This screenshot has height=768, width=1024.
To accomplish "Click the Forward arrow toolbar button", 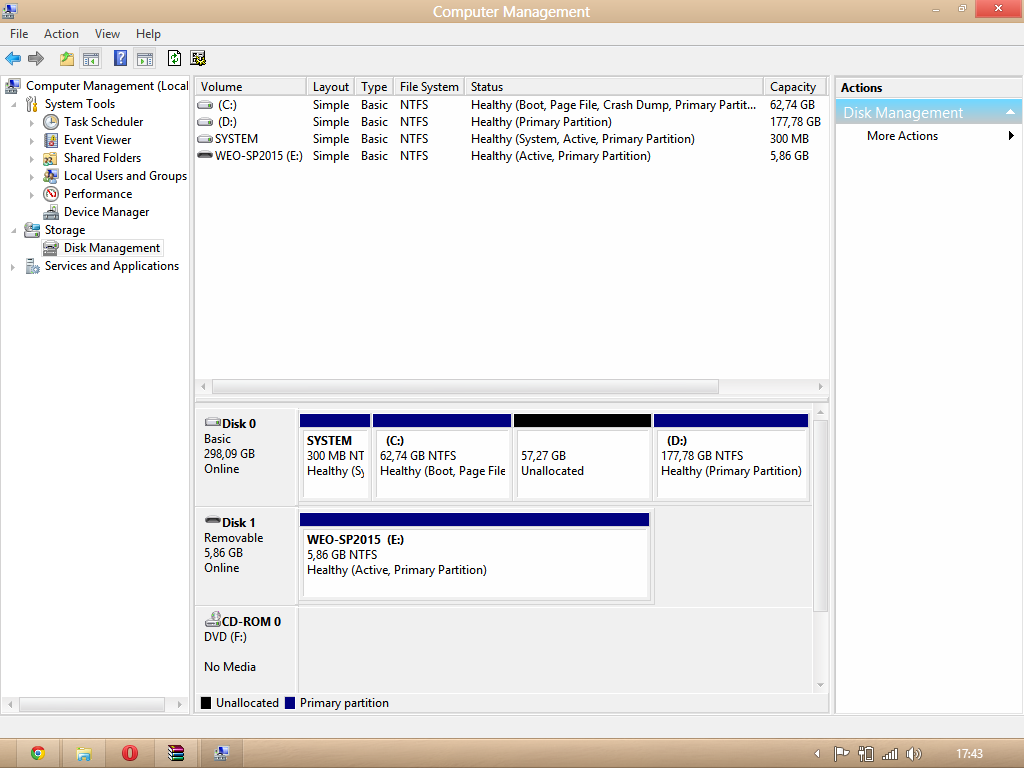I will [x=36, y=59].
